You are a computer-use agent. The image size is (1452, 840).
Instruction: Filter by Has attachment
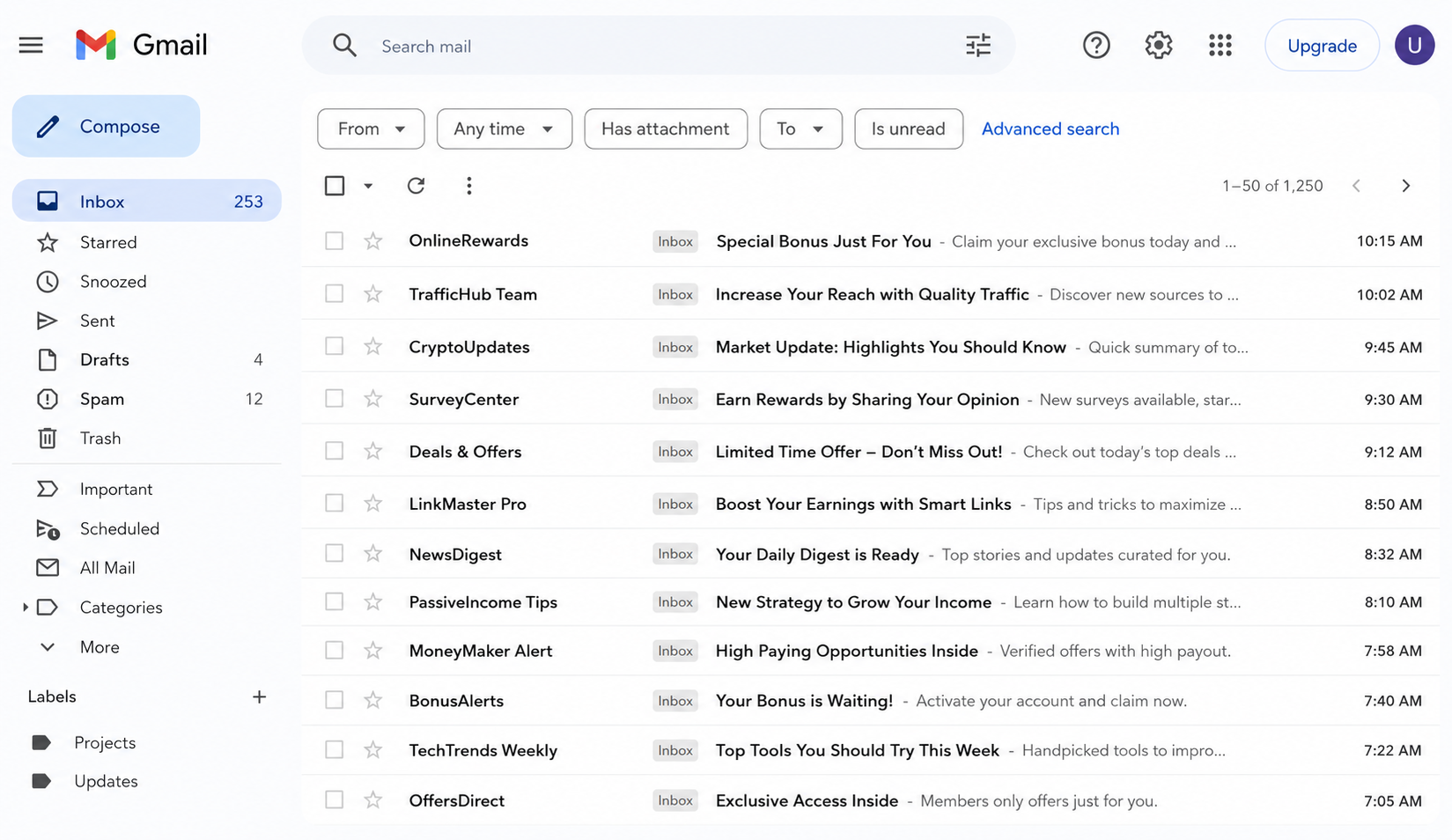pyautogui.click(x=666, y=129)
